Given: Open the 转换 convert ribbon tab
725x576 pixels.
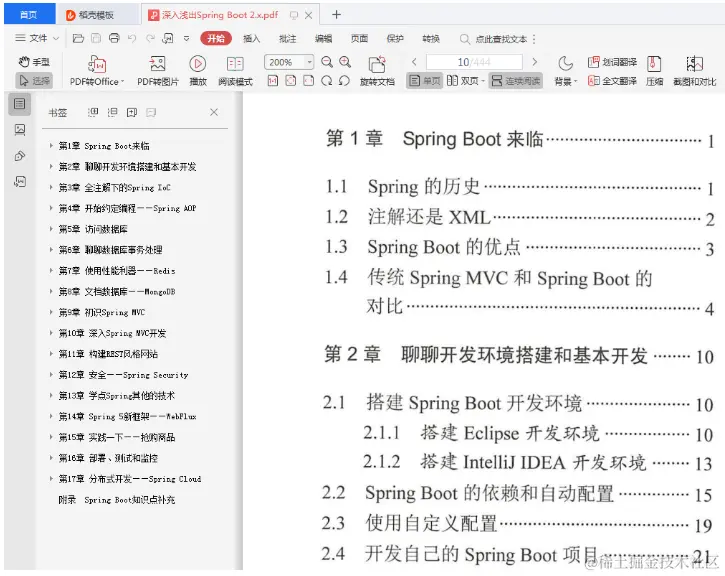Looking at the screenshot, I should coord(431,39).
